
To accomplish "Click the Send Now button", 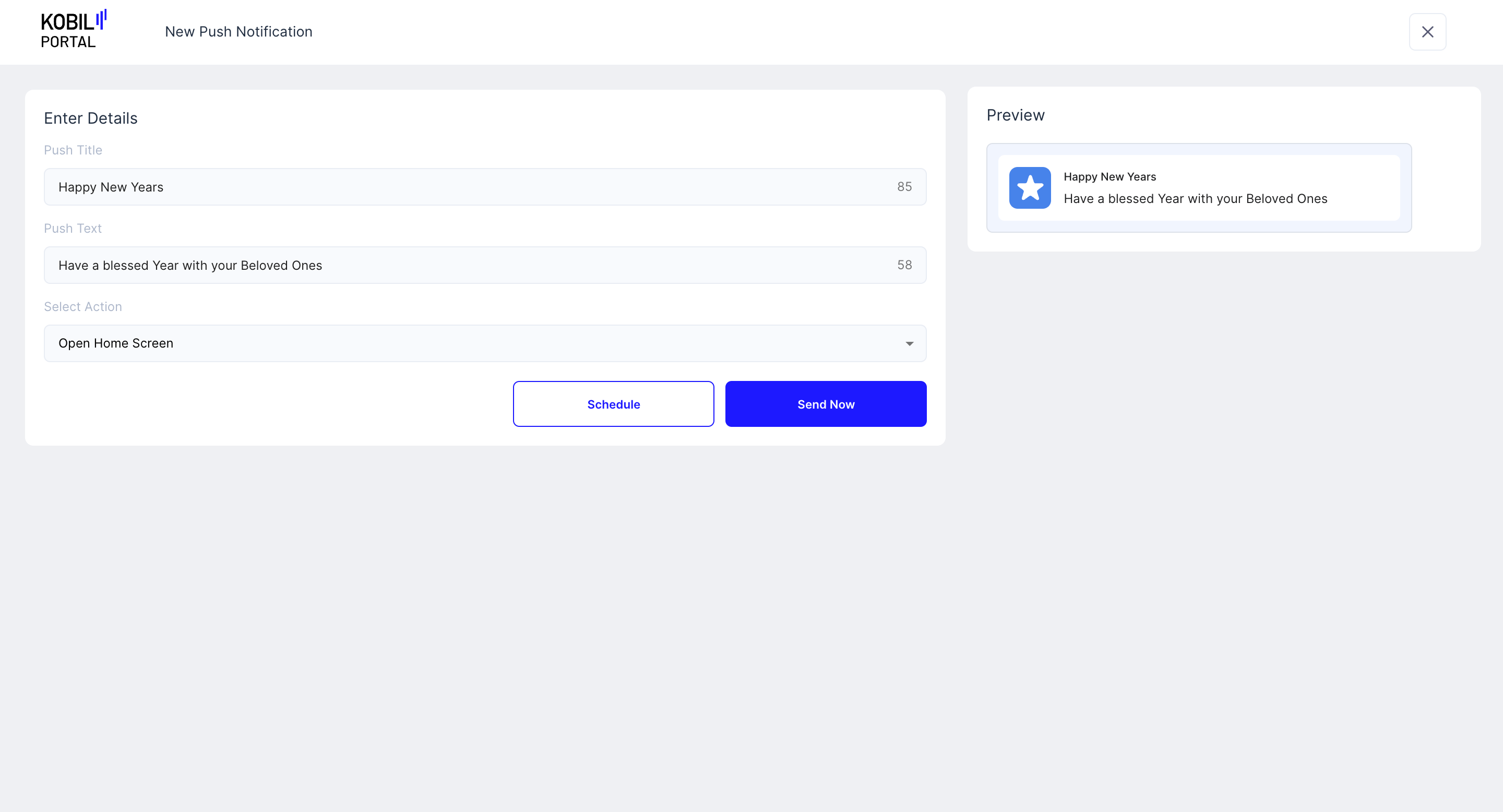I will tap(826, 404).
